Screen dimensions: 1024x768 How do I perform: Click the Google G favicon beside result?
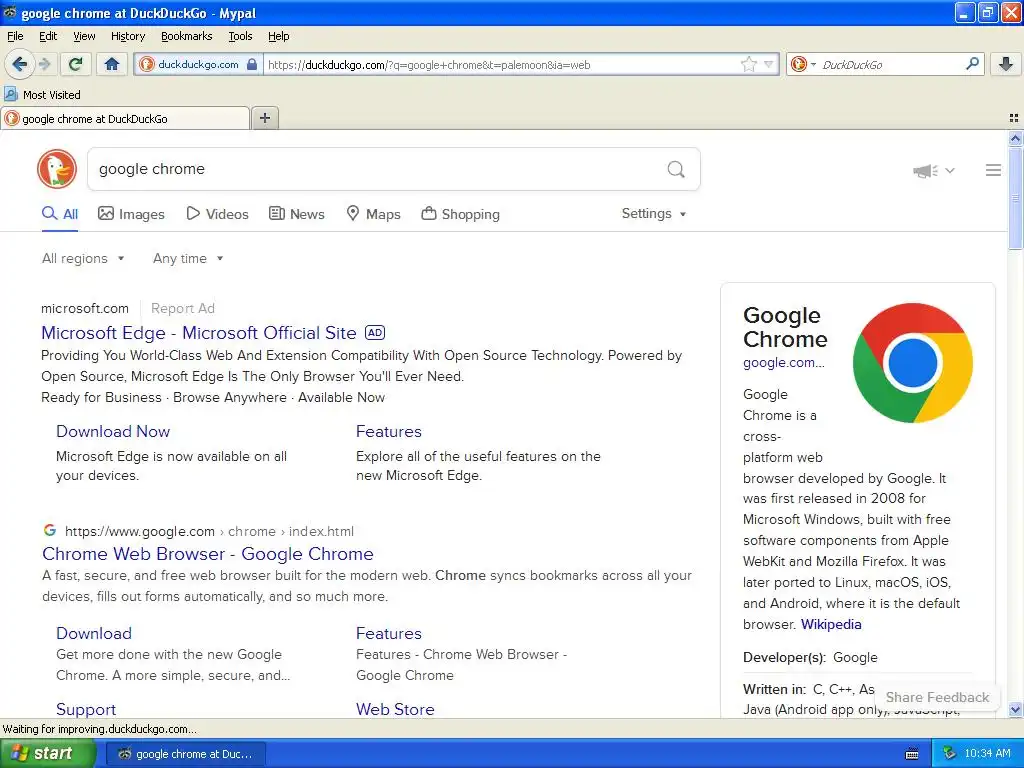click(x=50, y=530)
